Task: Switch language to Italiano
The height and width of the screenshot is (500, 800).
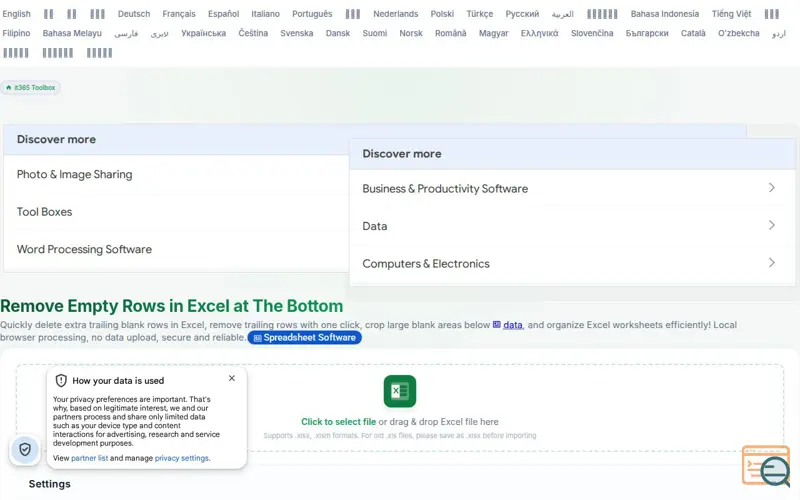Action: click(265, 14)
